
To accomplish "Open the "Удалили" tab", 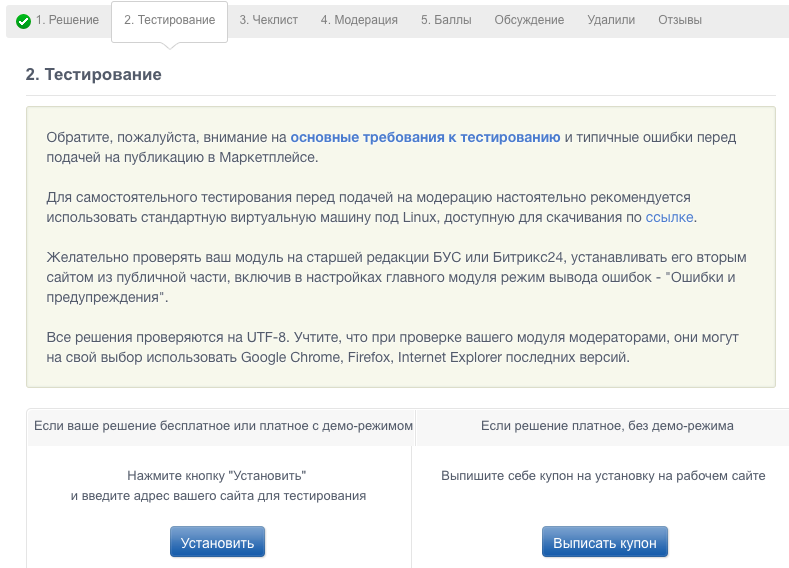I will coord(611,20).
